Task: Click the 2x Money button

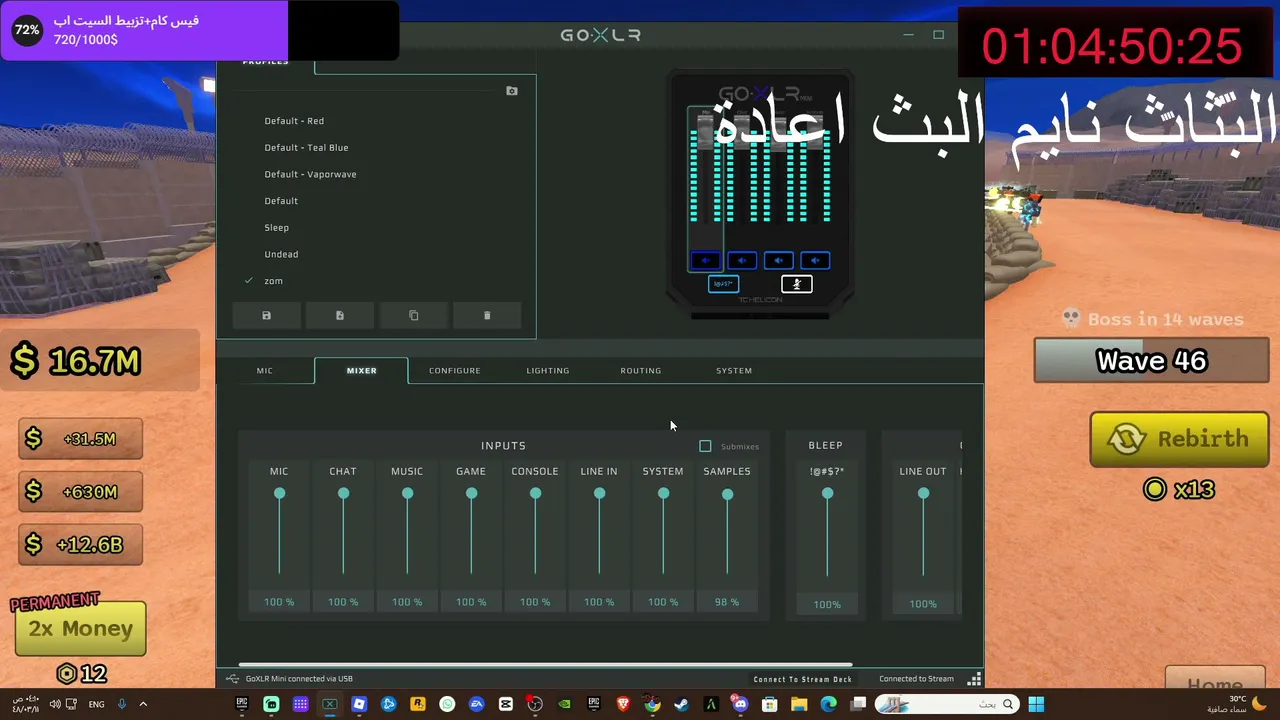Action: tap(81, 629)
